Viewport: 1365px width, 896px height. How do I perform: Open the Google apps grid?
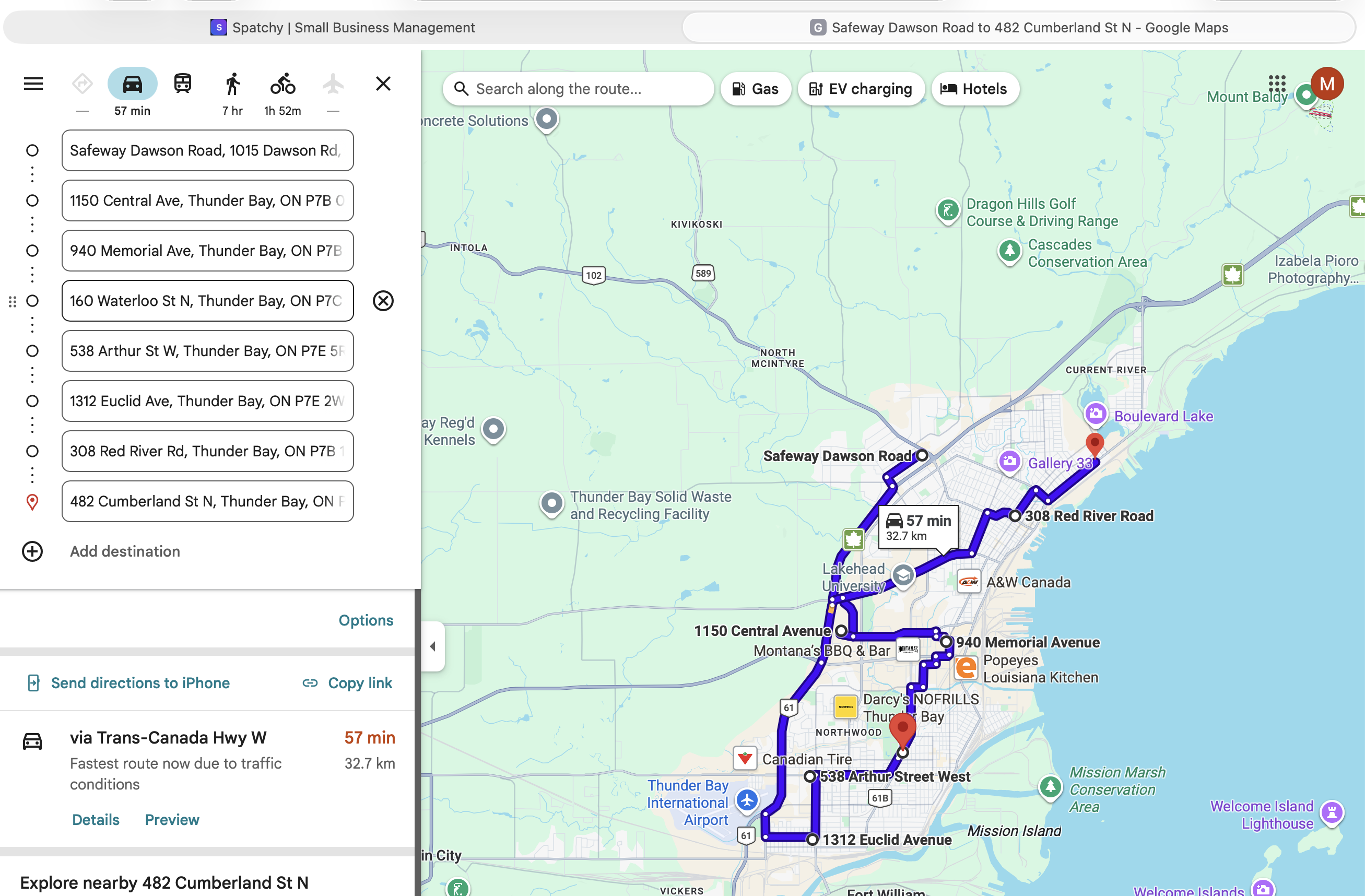point(1277,84)
